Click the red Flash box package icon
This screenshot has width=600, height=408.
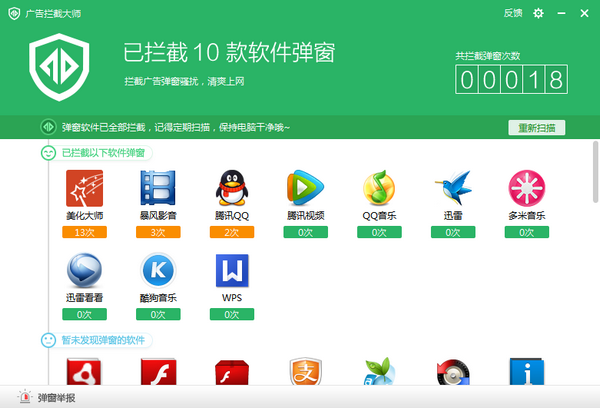coord(232,372)
